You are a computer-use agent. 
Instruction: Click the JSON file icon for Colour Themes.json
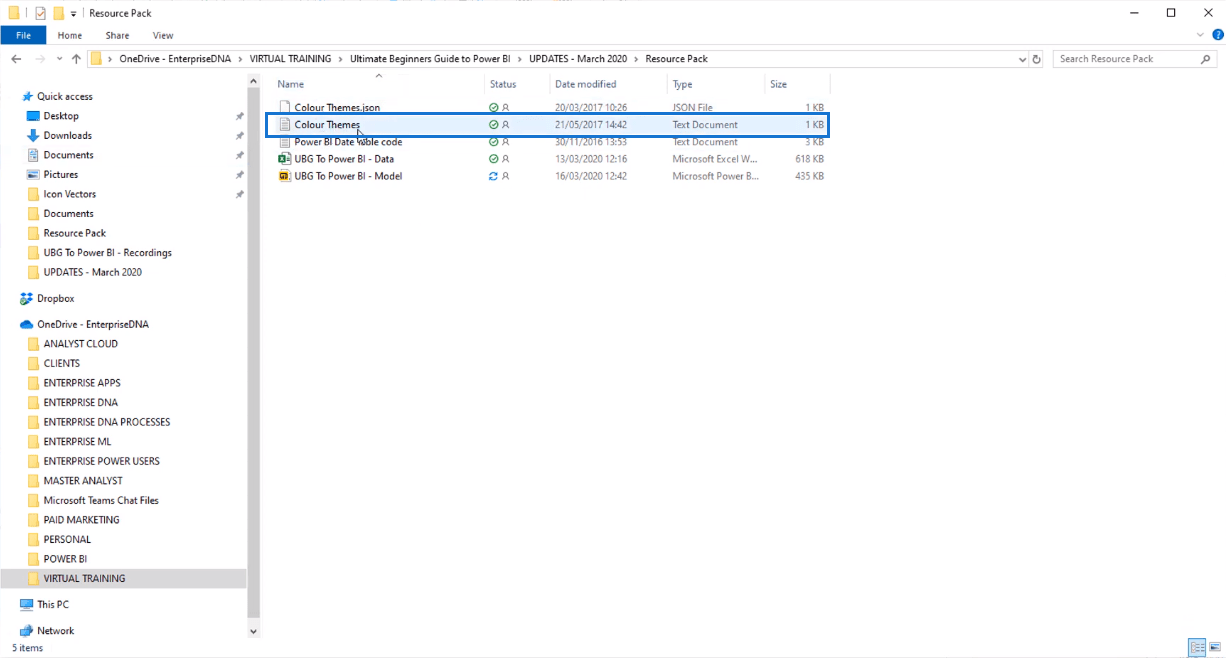pos(284,107)
